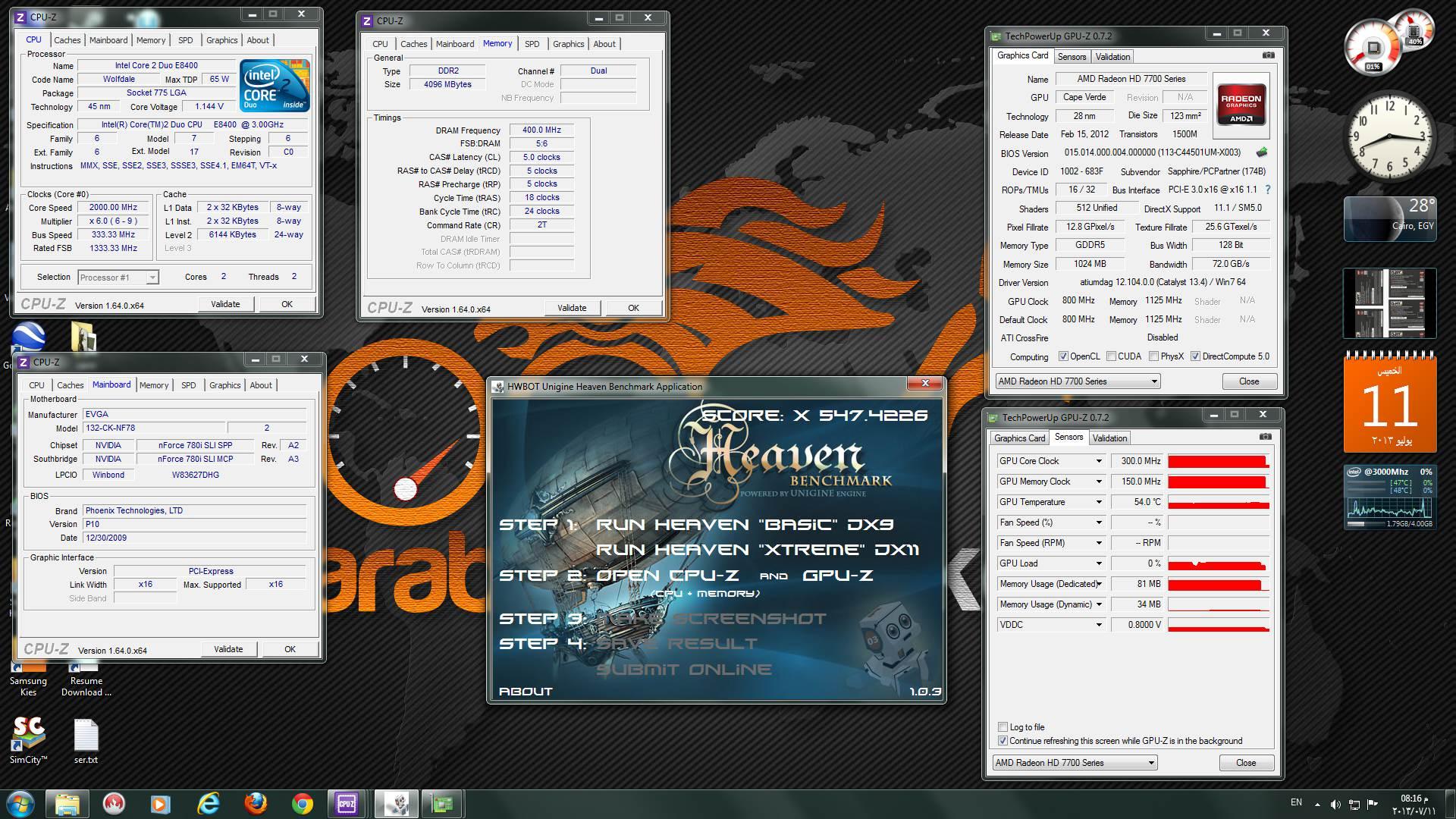1456x819 pixels.
Task: Click the camera icon in the Graphics Card GPU-Z window
Action: coord(1268,55)
